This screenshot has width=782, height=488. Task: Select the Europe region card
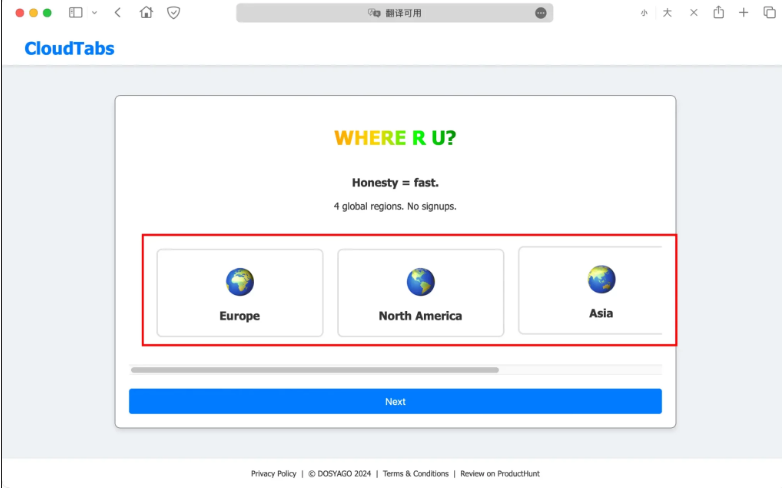pos(240,293)
